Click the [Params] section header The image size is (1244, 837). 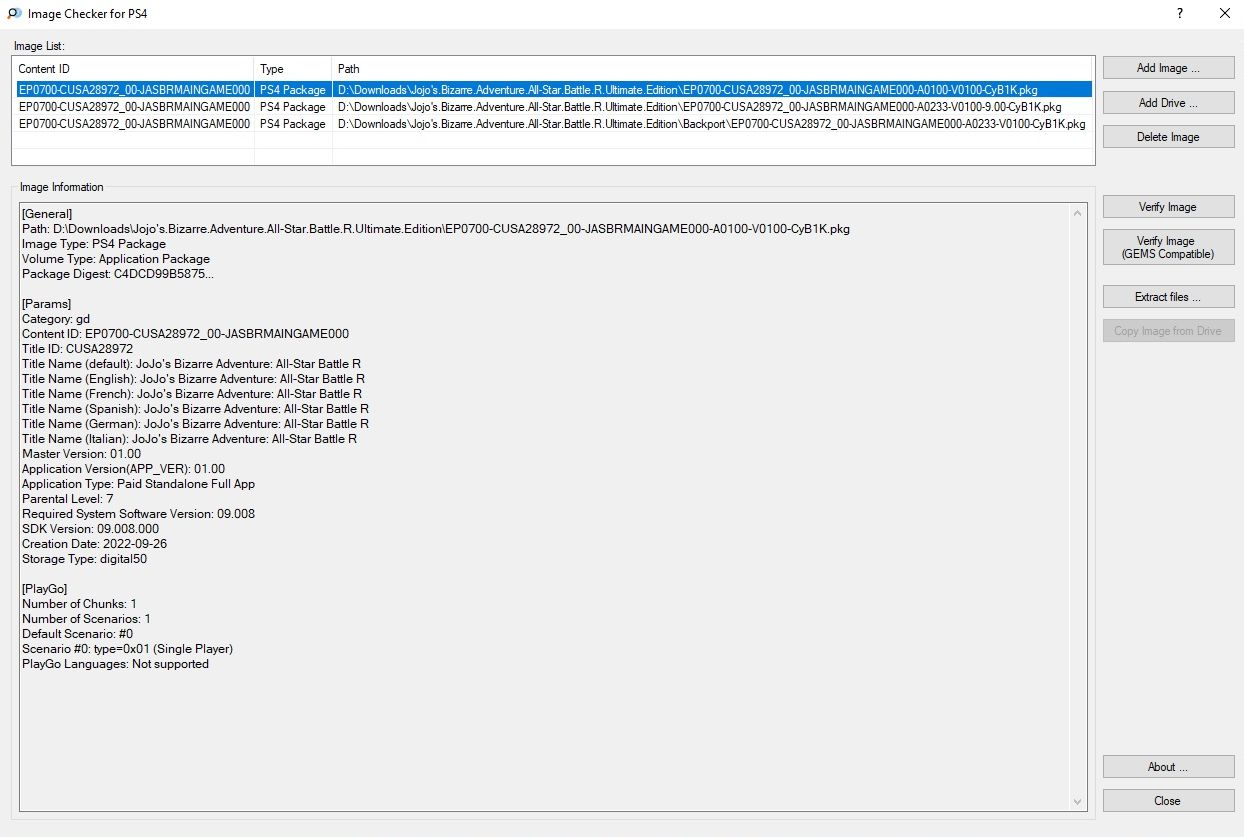tap(46, 304)
